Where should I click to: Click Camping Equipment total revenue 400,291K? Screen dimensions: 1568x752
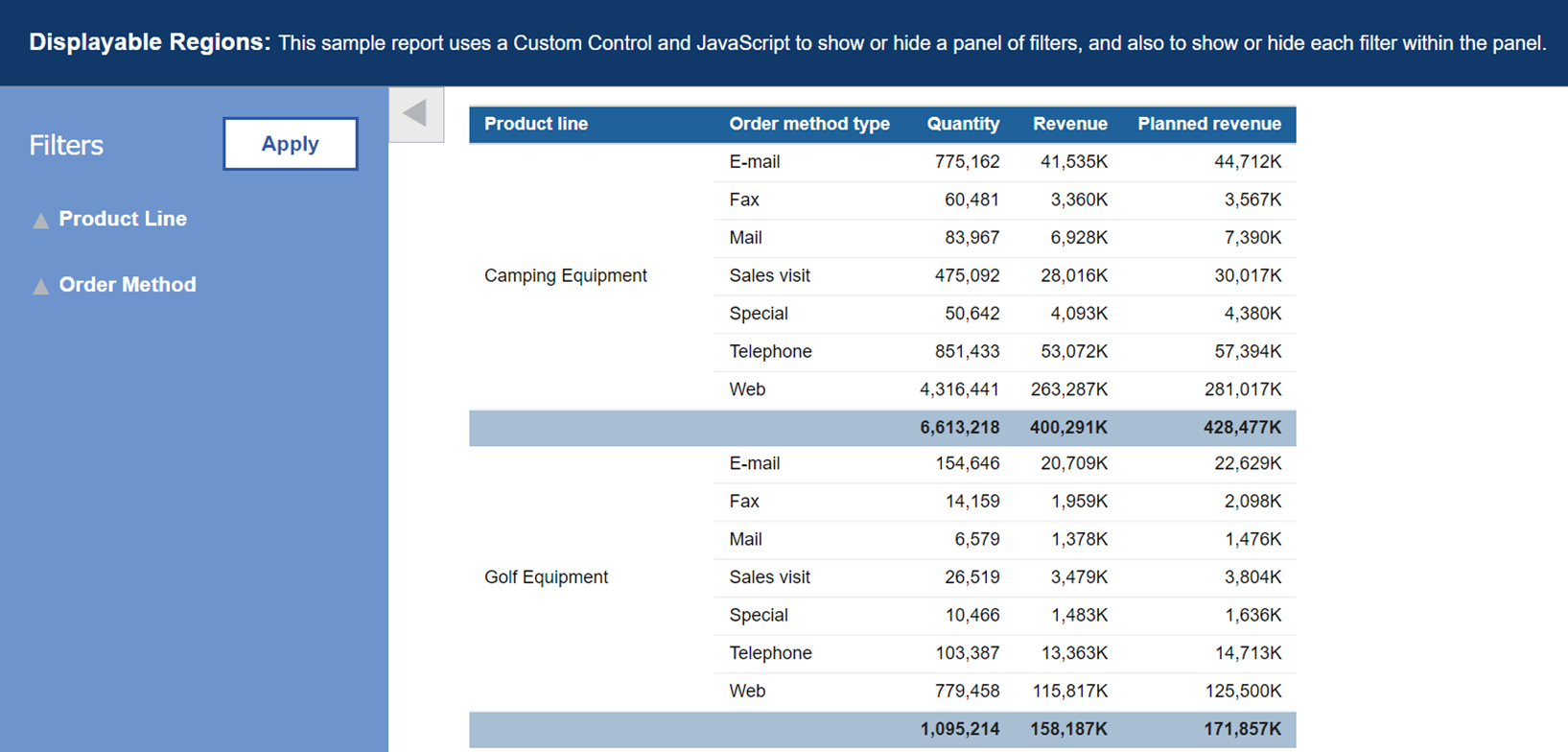pyautogui.click(x=1069, y=428)
